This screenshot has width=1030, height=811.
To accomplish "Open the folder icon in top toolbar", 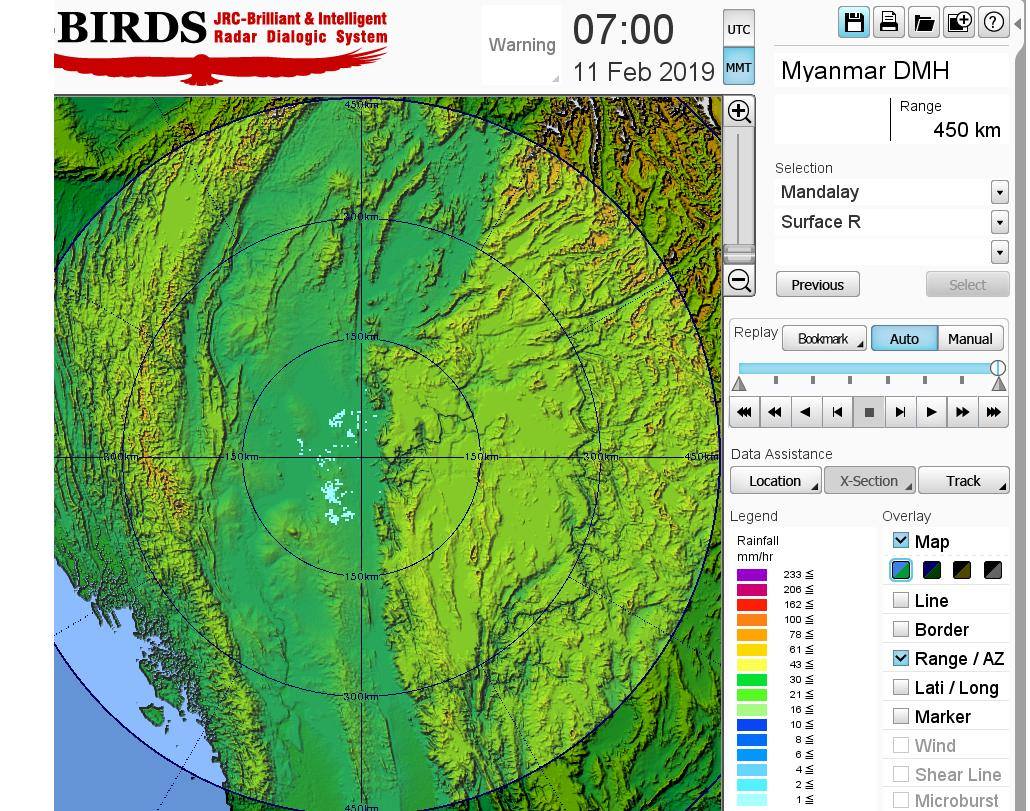I will click(x=923, y=22).
